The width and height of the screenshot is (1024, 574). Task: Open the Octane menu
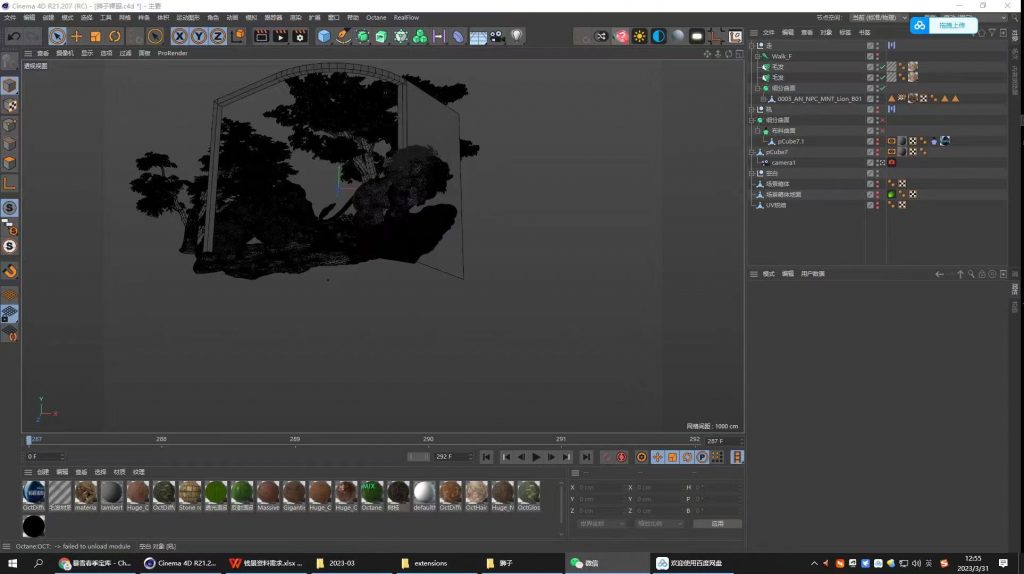[x=376, y=18]
